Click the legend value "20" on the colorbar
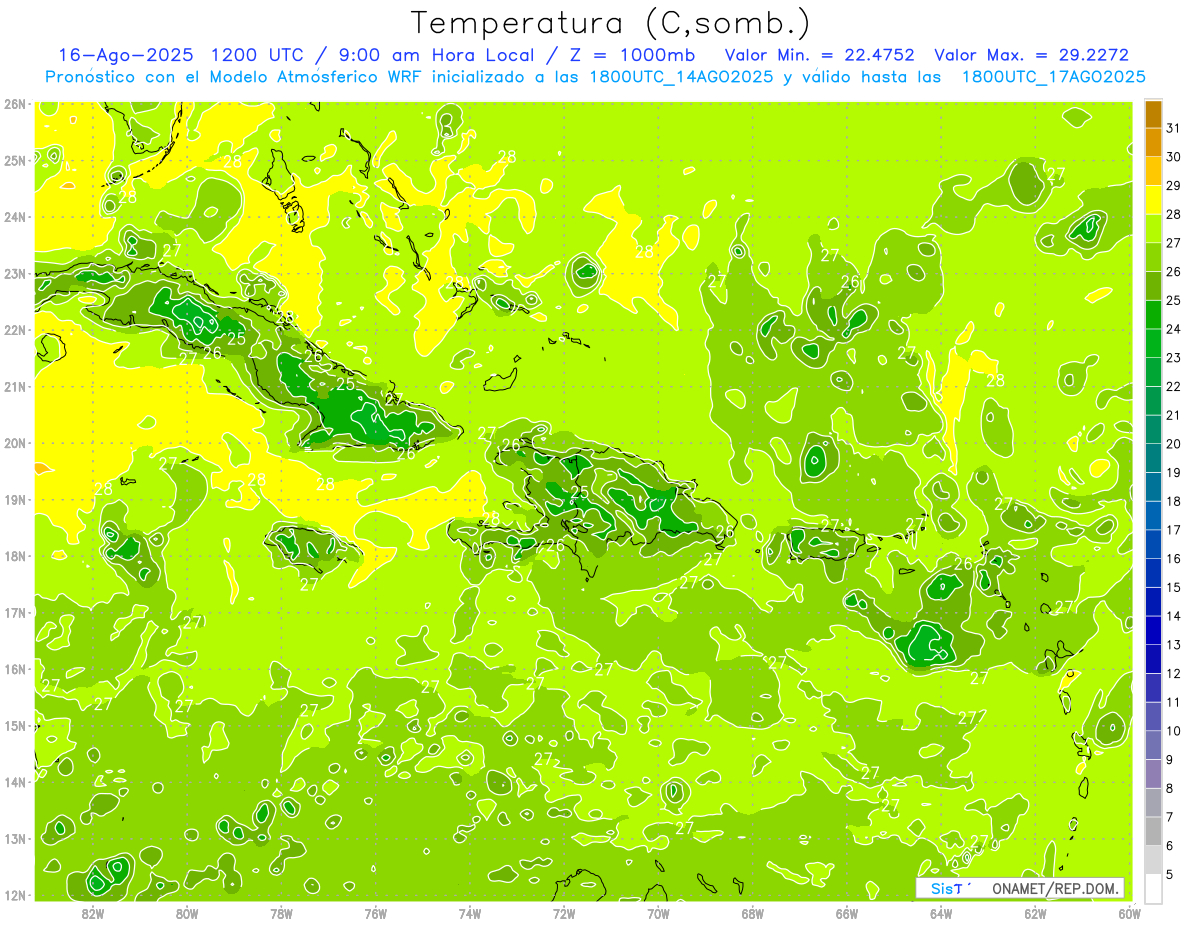Screen dimensions: 1200x927 pos(1174,444)
